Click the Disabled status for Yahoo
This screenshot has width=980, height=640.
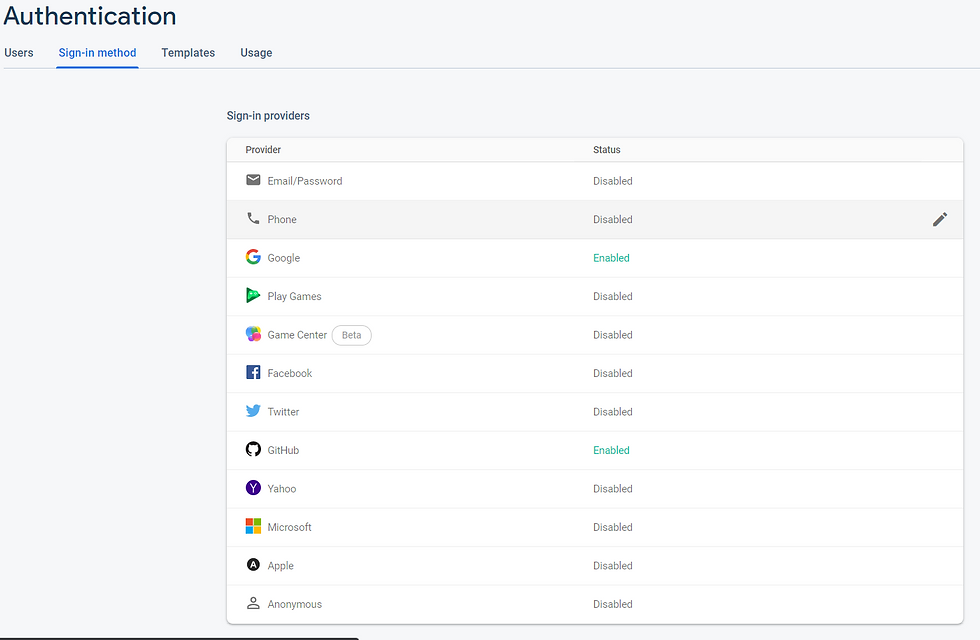click(612, 489)
